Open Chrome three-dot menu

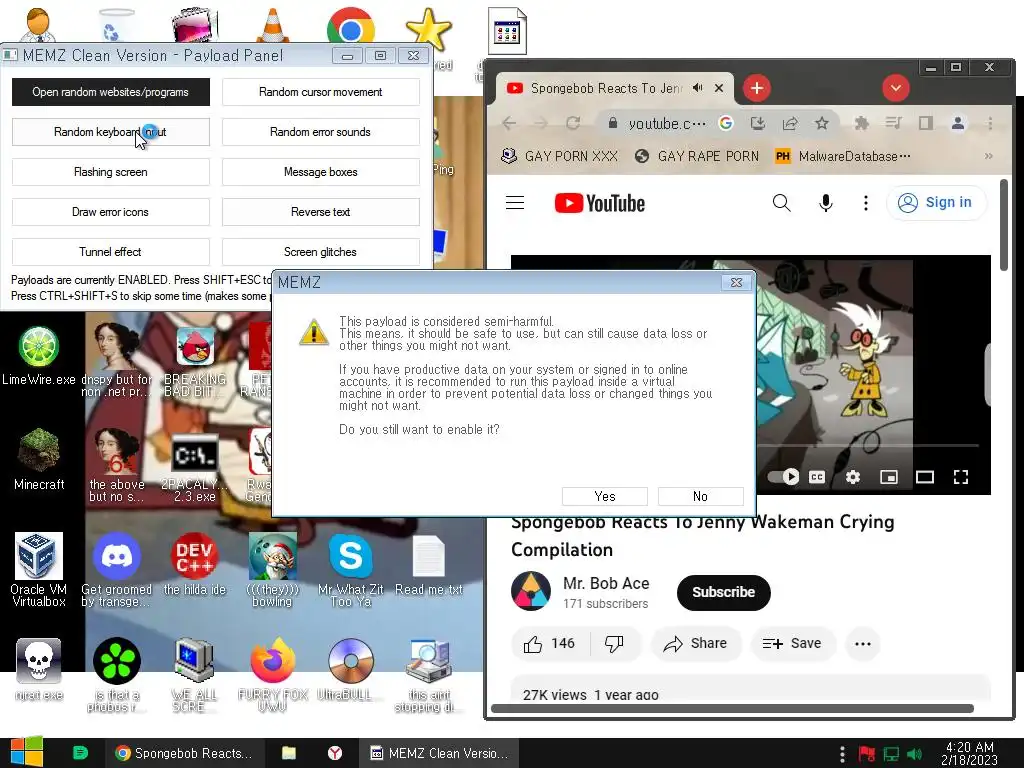(x=990, y=123)
